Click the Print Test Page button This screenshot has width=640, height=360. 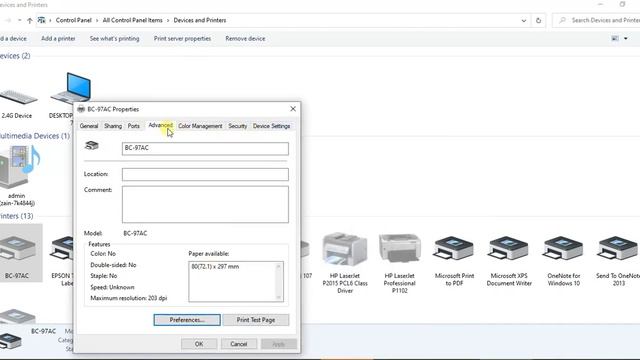[x=256, y=320]
